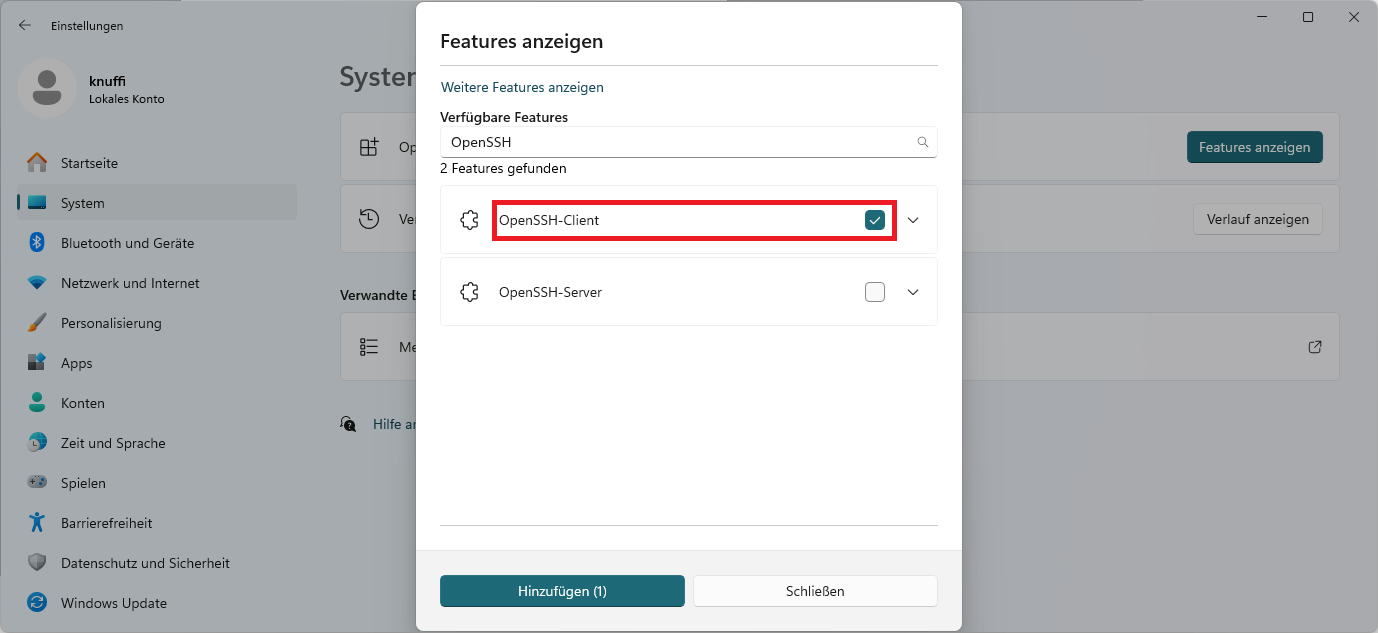Click the knuffi account avatar
Screen dimensions: 1378x633
pyautogui.click(x=46, y=89)
